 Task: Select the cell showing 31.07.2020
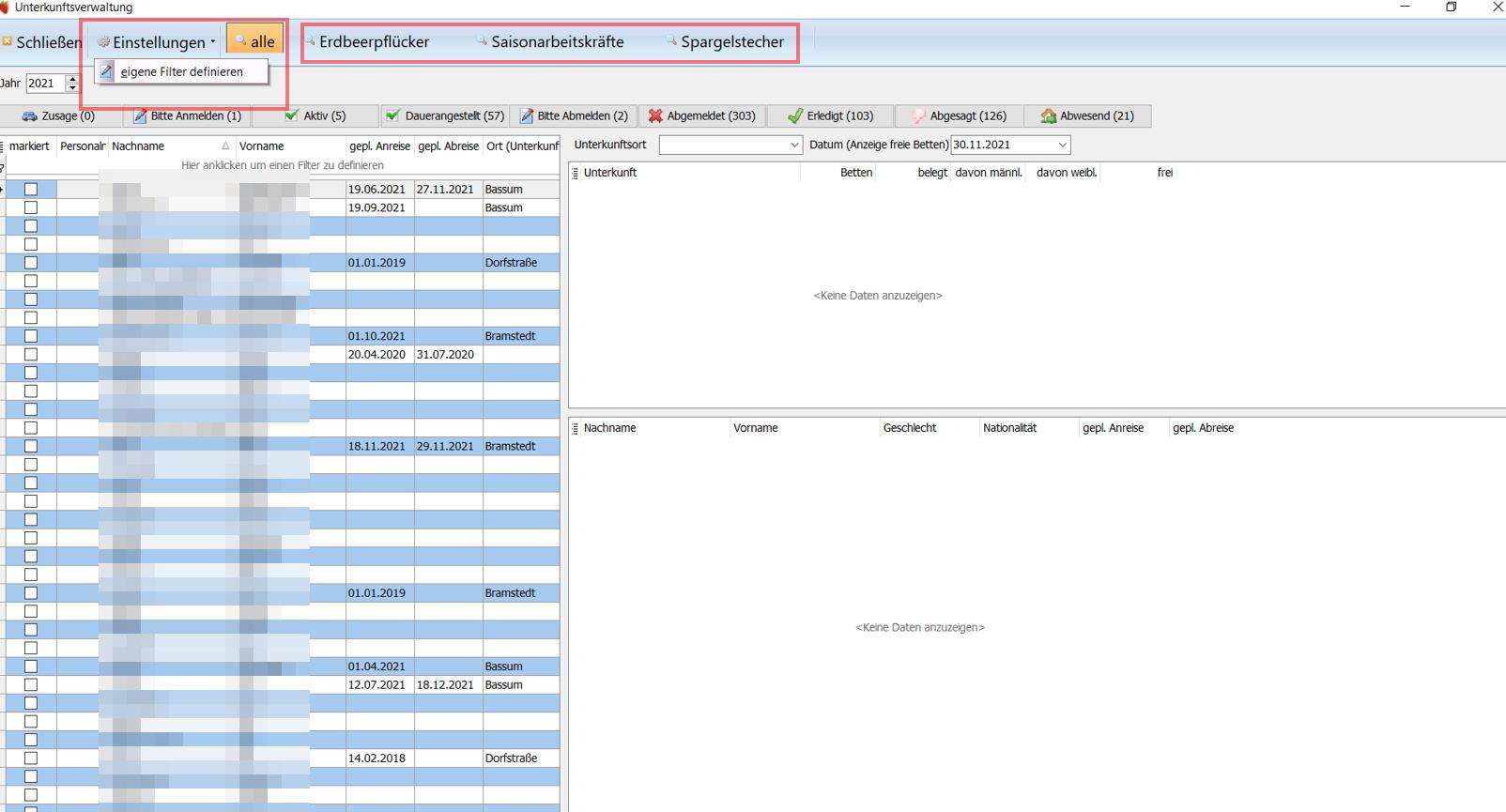click(449, 355)
